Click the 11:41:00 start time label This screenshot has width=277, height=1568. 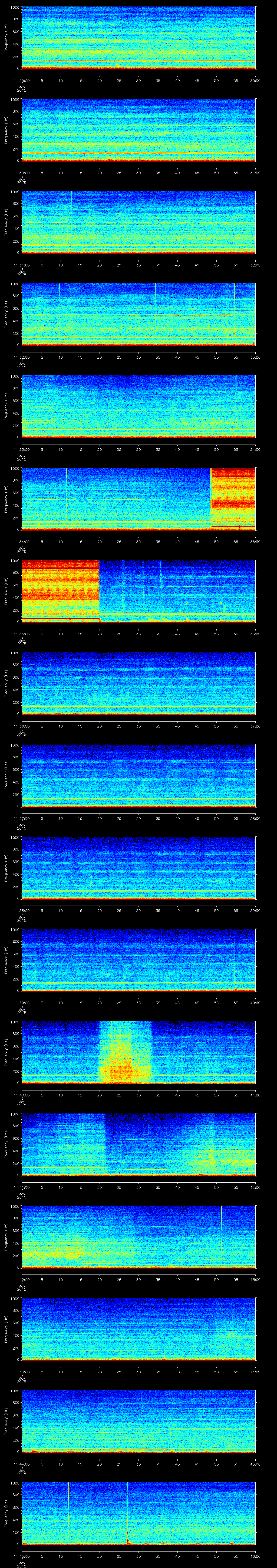(21, 1187)
